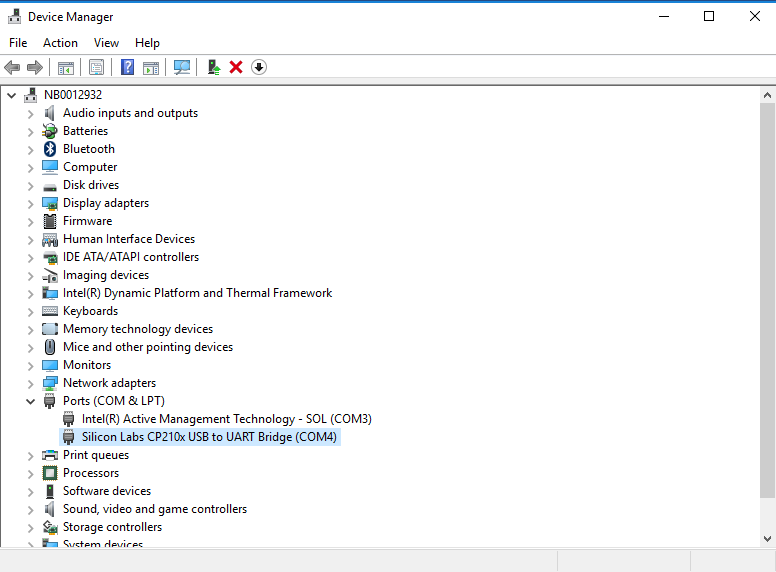Select the Print queues category

tap(95, 455)
